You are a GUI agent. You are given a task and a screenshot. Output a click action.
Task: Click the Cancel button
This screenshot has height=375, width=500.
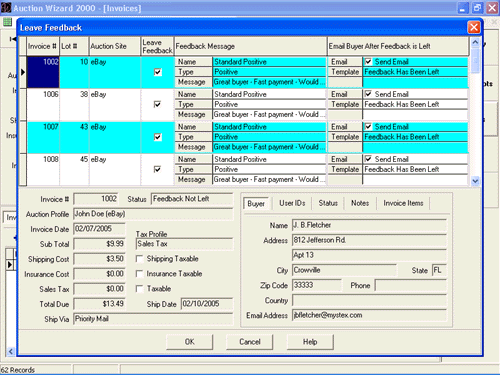pyautogui.click(x=250, y=342)
